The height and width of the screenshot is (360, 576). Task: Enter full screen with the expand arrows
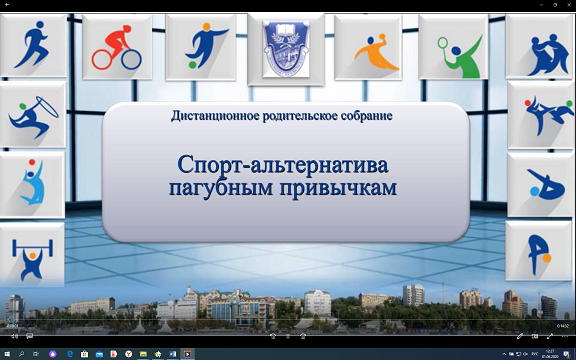[x=550, y=336]
